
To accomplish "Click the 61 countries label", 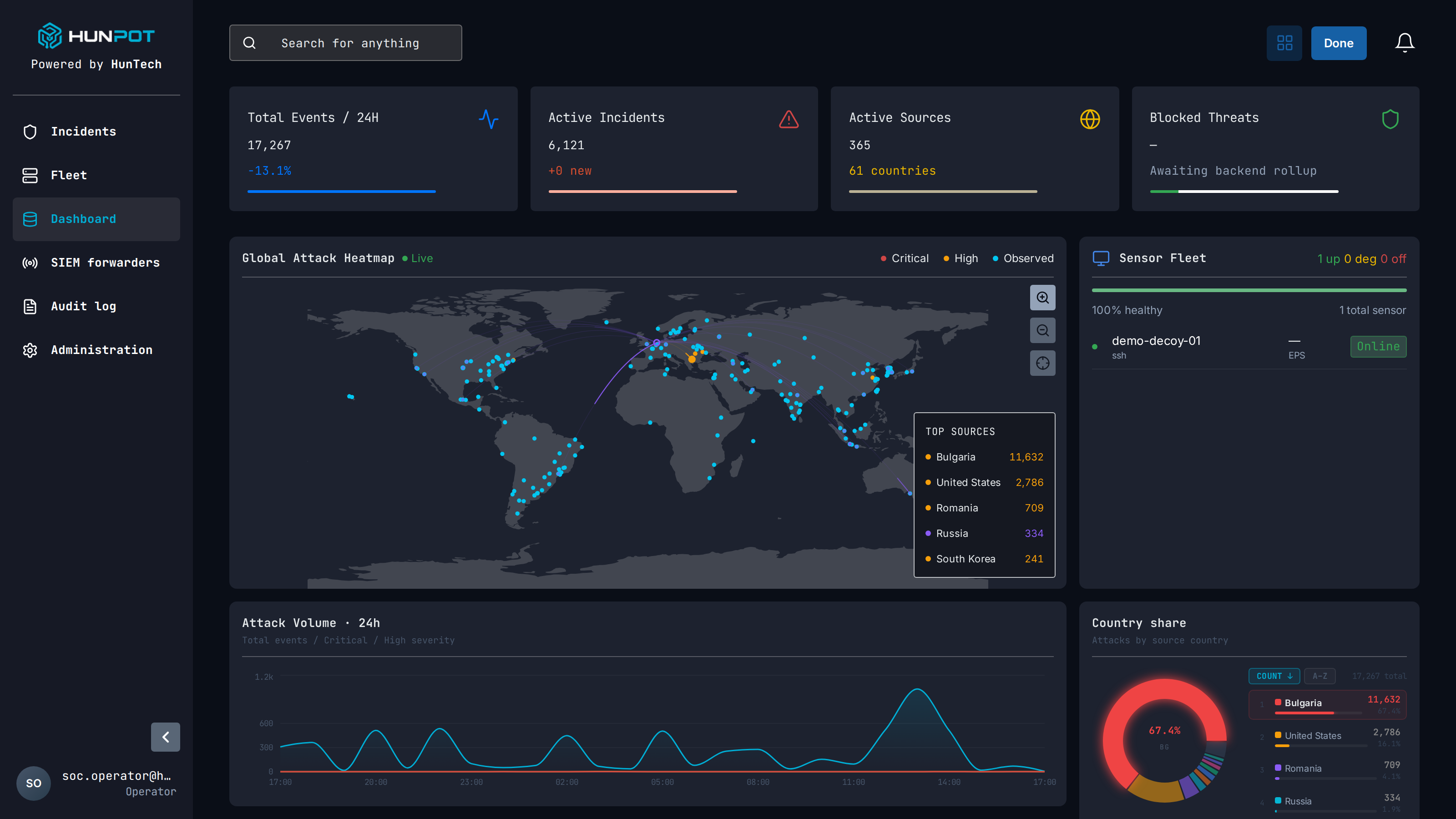I will pyautogui.click(x=892, y=171).
